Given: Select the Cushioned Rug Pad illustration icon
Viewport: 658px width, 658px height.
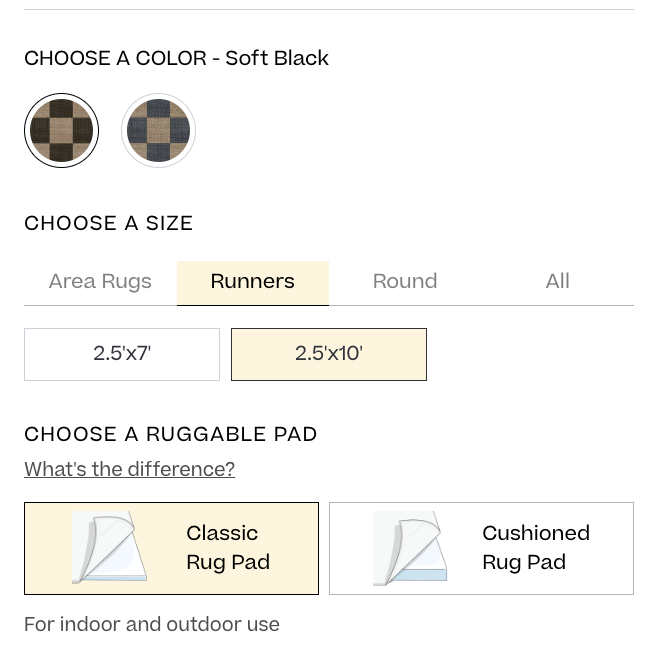Looking at the screenshot, I should [410, 548].
